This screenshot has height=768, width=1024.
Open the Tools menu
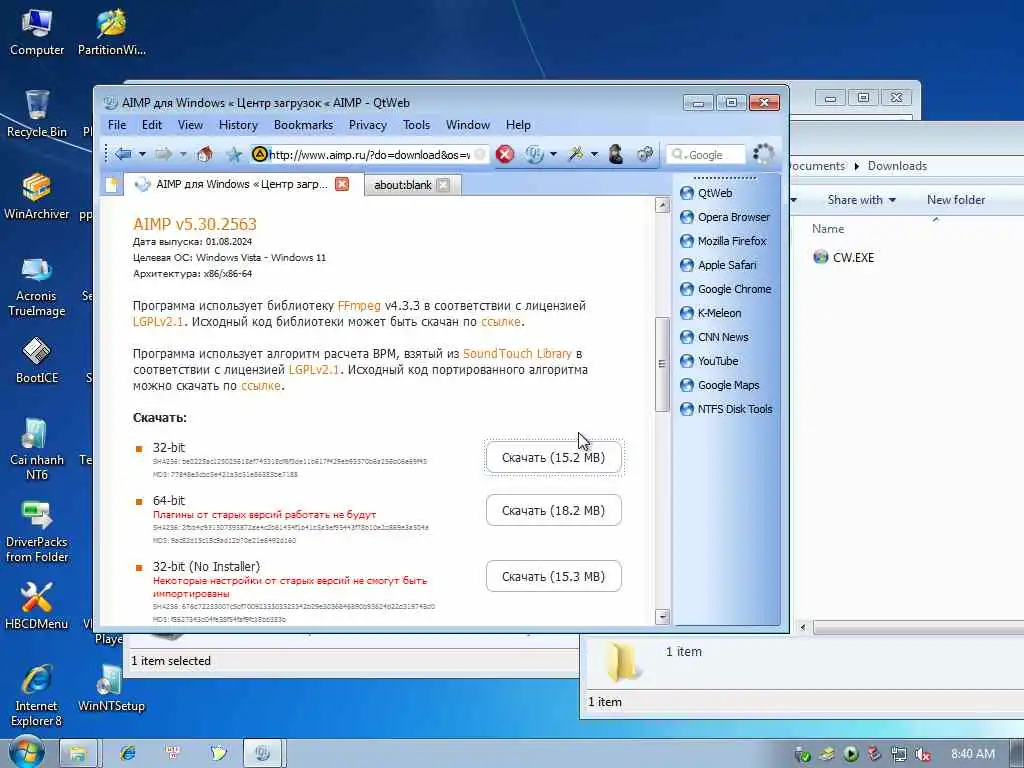tap(416, 125)
